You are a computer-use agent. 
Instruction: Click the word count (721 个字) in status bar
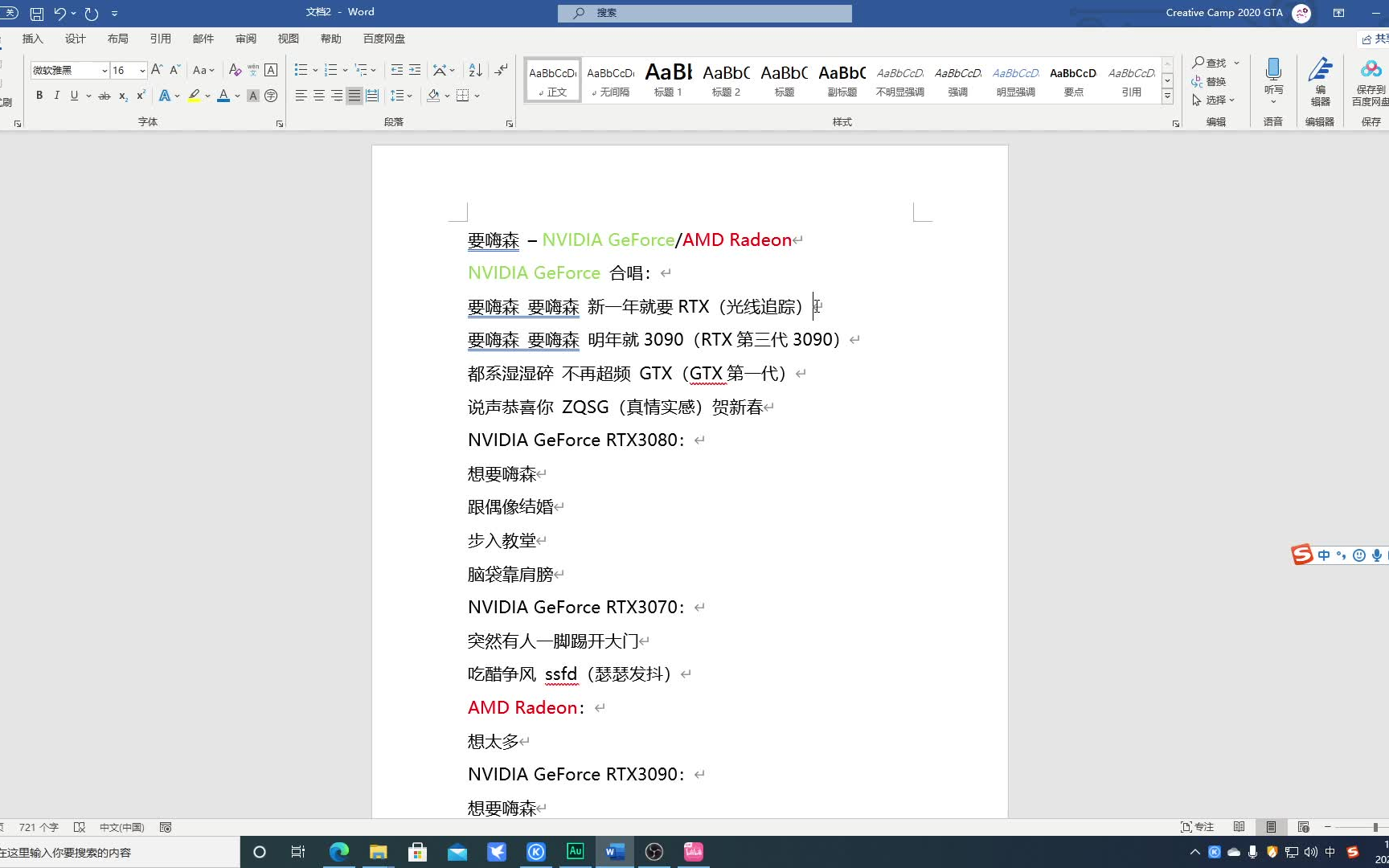[x=39, y=827]
